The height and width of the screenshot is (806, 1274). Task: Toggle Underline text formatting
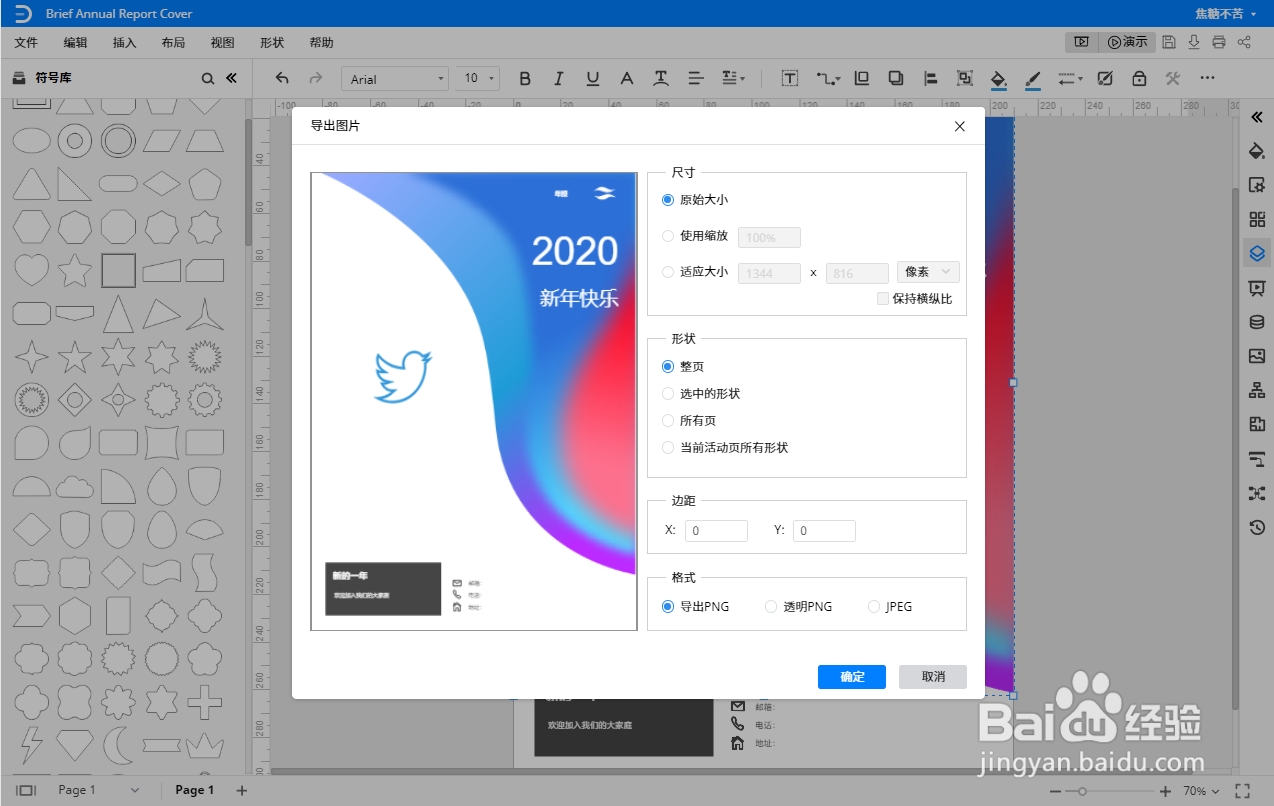coord(593,78)
